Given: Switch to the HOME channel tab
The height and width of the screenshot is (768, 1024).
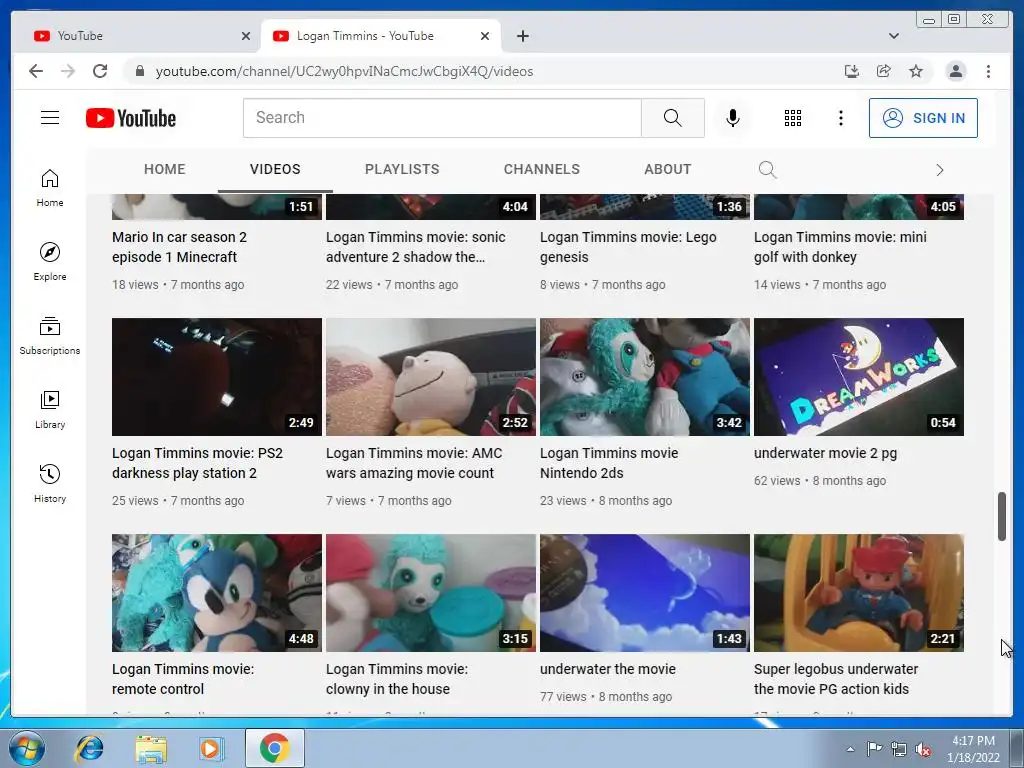Looking at the screenshot, I should click(x=165, y=169).
